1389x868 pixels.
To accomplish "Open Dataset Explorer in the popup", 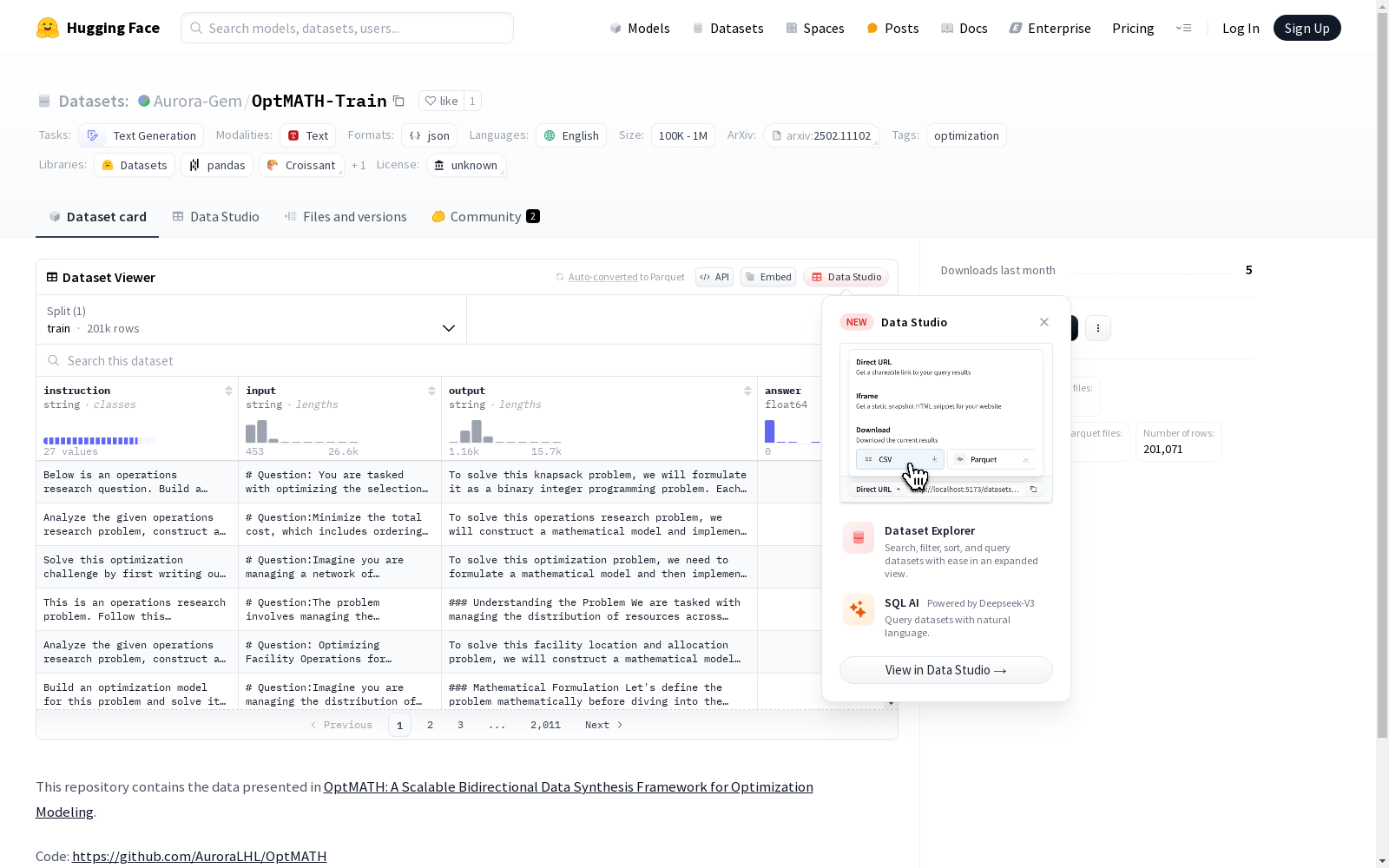I will (946, 551).
